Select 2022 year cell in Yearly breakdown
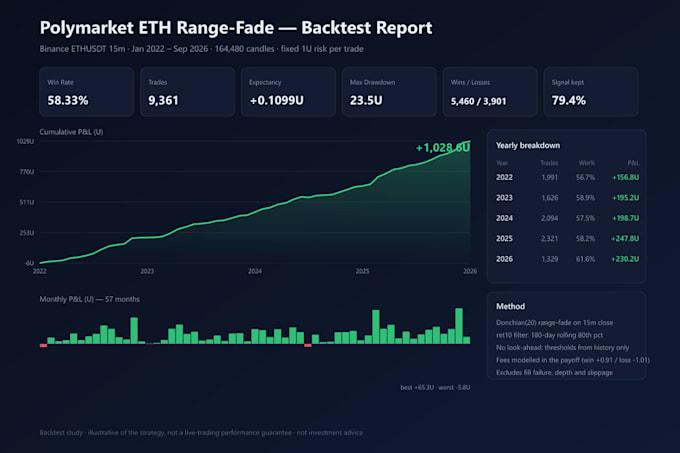 coord(504,177)
